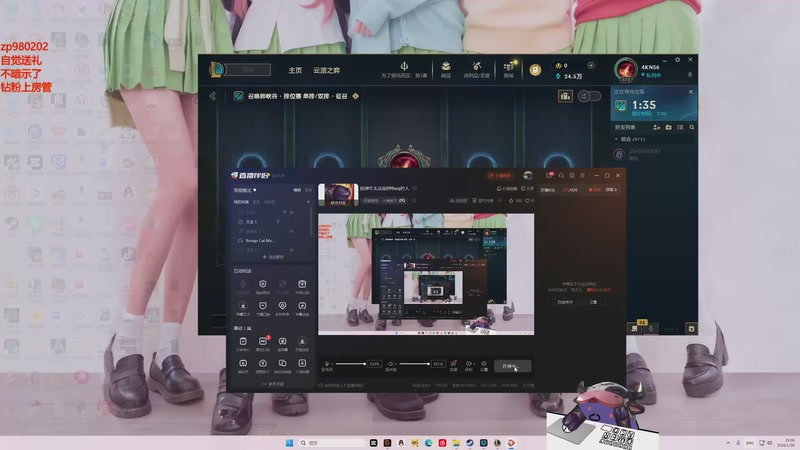Search the friends list magnifier icon
Viewport: 800px width, 450px height.
click(x=692, y=127)
